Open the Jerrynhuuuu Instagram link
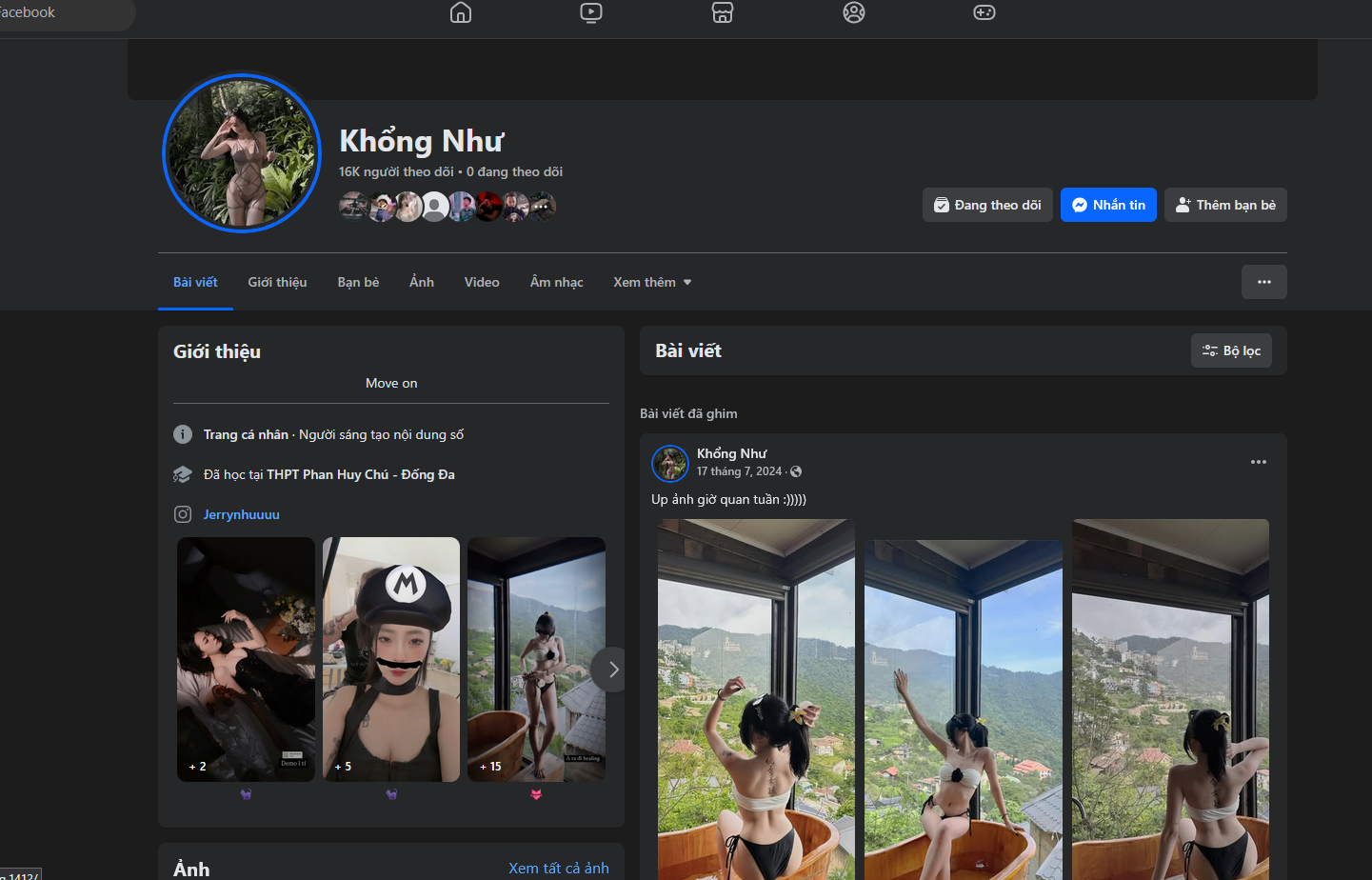The width and height of the screenshot is (1372, 880). 242,514
